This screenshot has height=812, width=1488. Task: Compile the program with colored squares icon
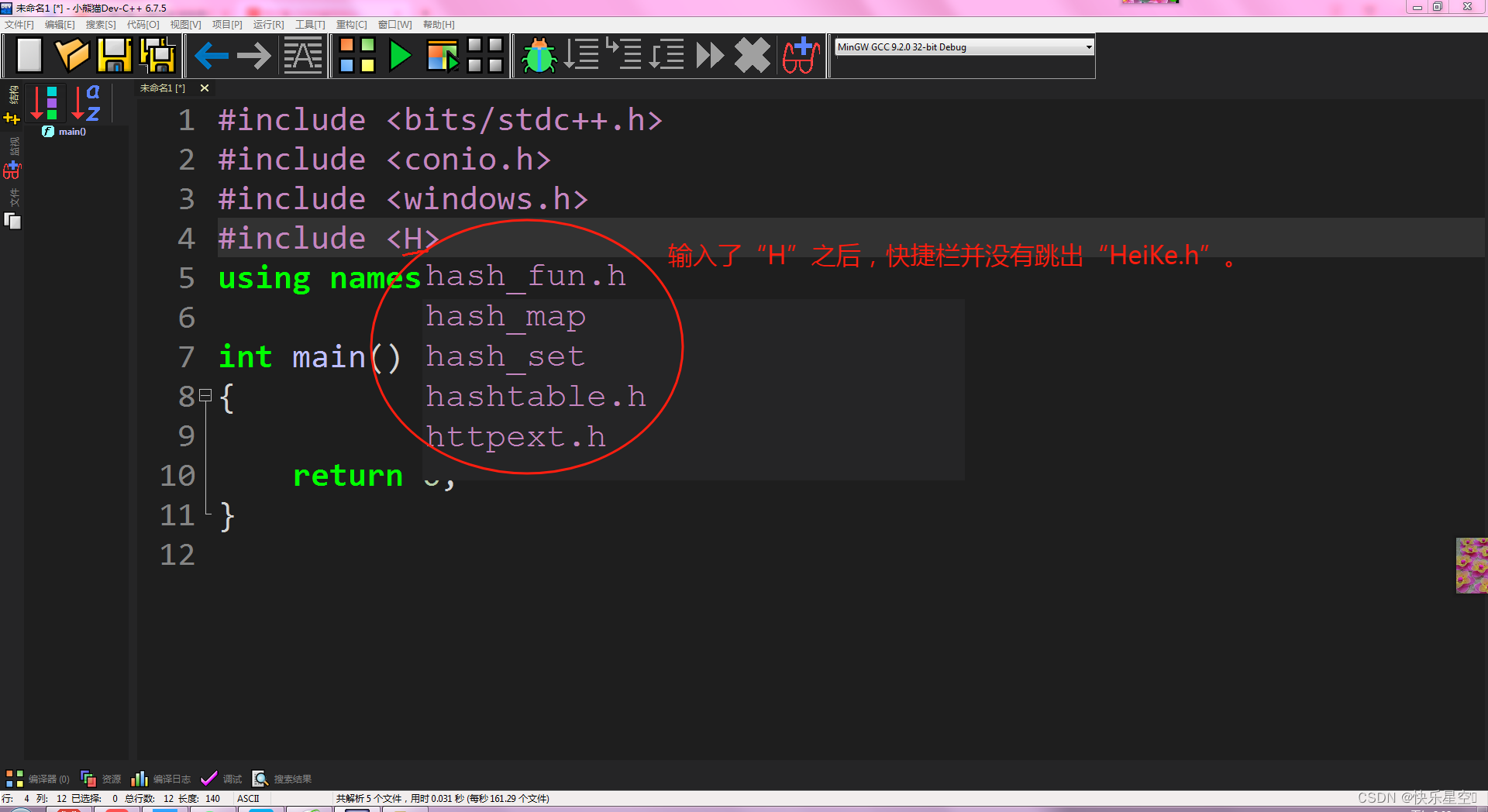pos(357,56)
